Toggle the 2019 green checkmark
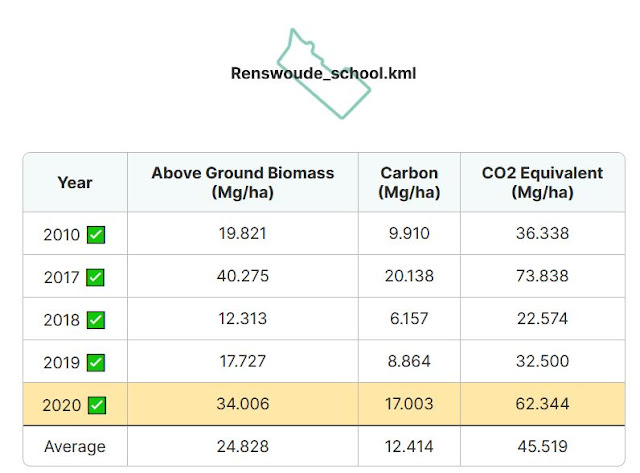 tap(96, 362)
